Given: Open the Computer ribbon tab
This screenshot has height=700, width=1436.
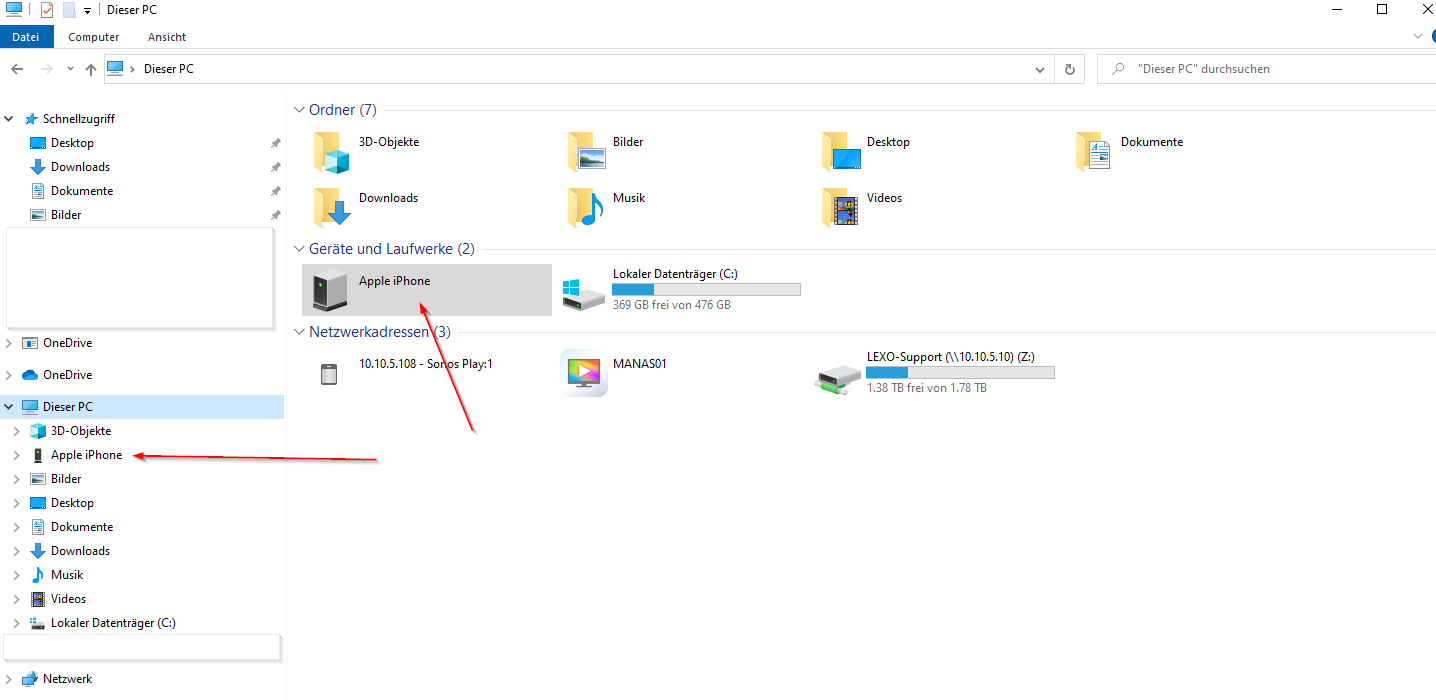Looking at the screenshot, I should pyautogui.click(x=94, y=37).
